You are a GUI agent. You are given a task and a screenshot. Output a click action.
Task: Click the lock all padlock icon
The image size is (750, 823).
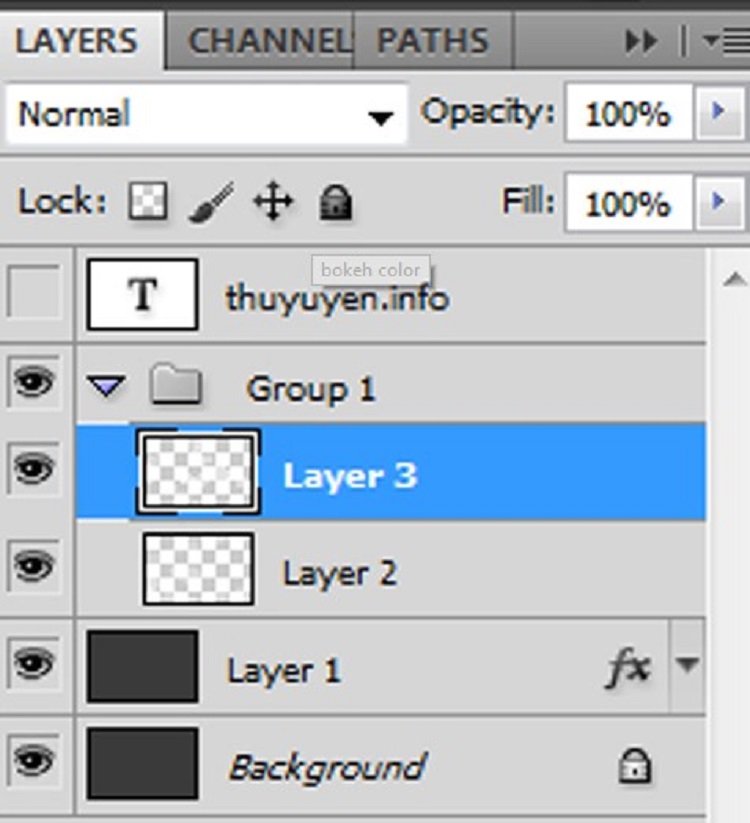pos(335,202)
